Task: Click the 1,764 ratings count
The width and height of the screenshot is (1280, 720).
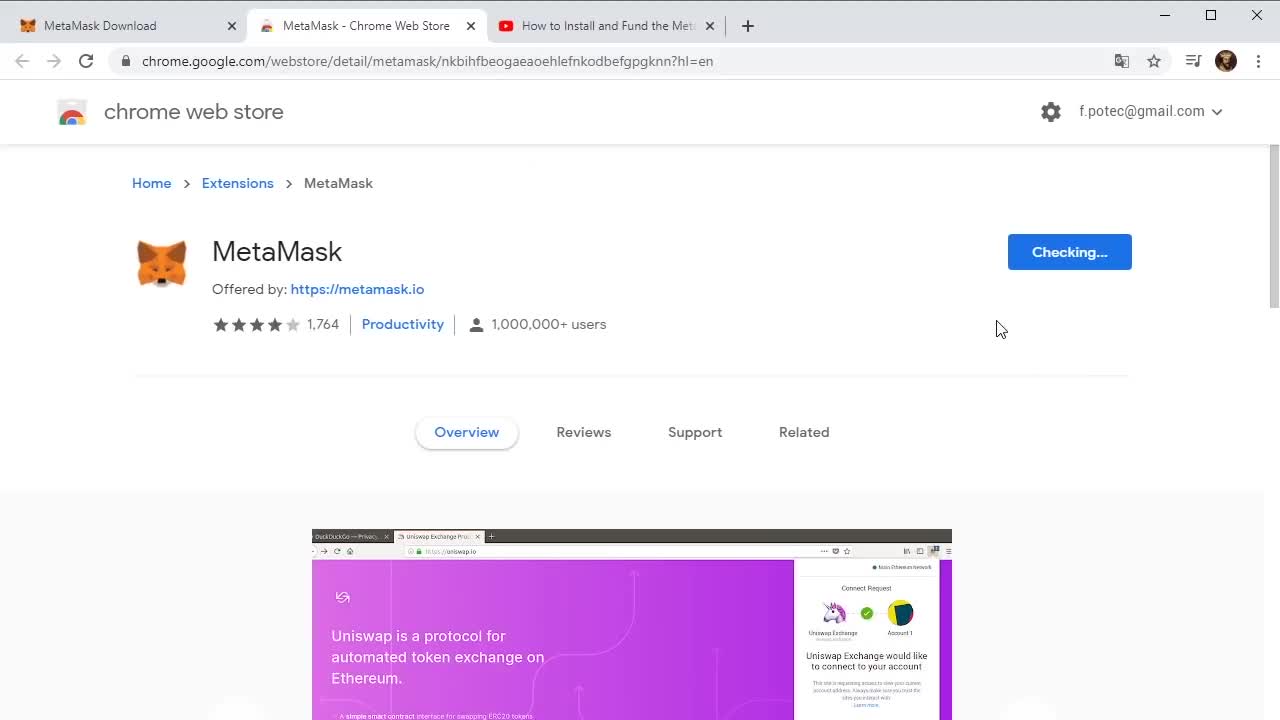Action: point(323,325)
